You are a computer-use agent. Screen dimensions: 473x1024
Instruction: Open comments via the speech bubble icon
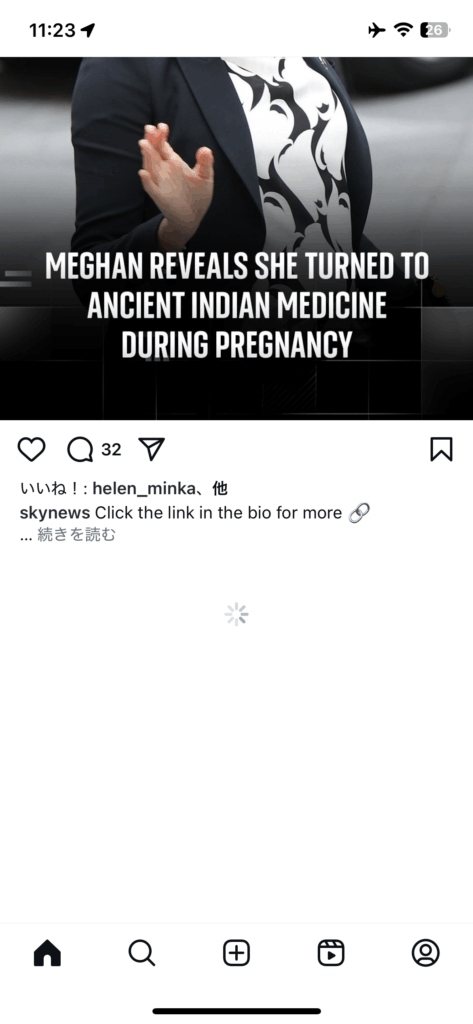click(80, 449)
